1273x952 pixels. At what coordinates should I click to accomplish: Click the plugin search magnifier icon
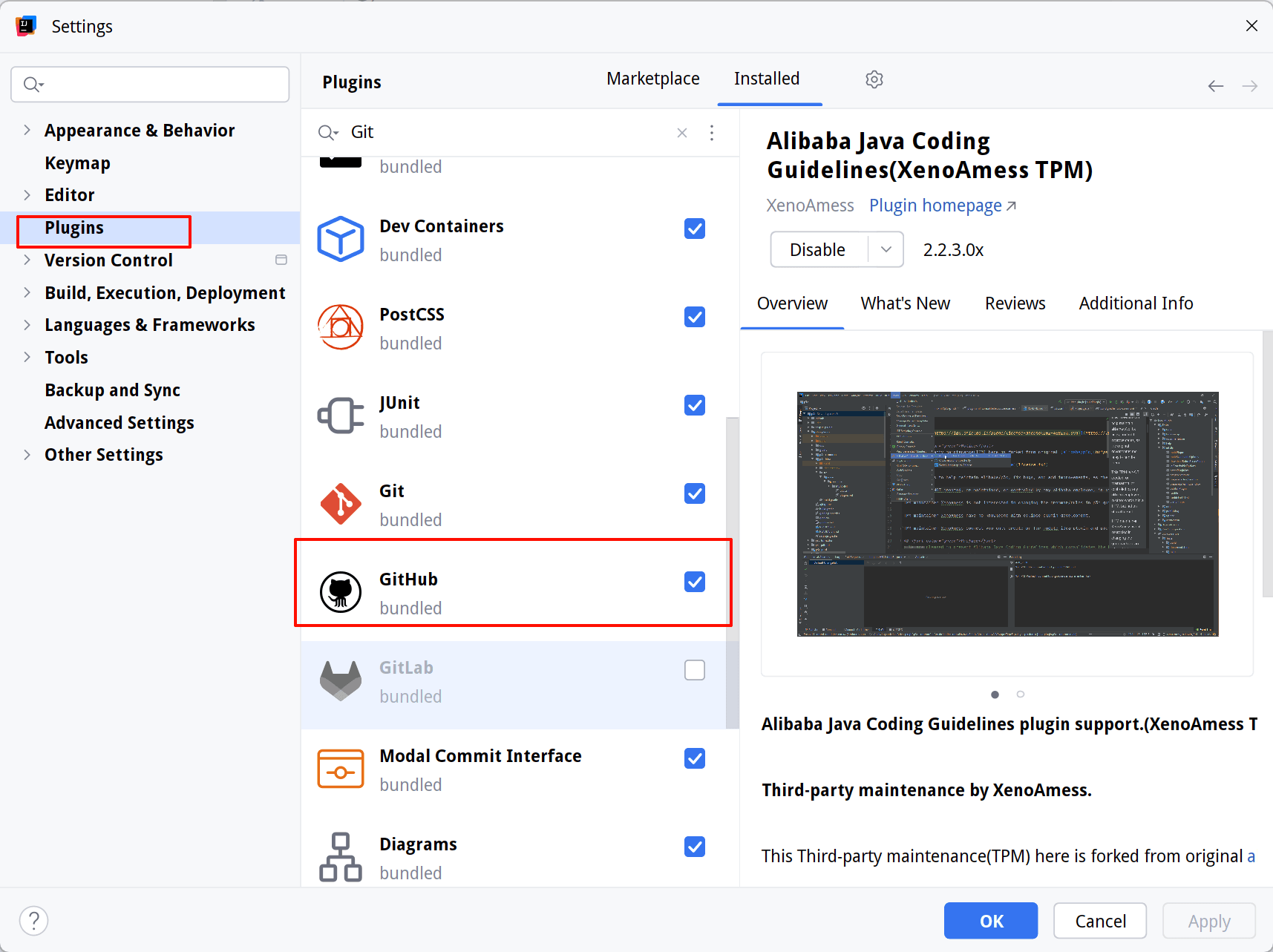pos(327,133)
